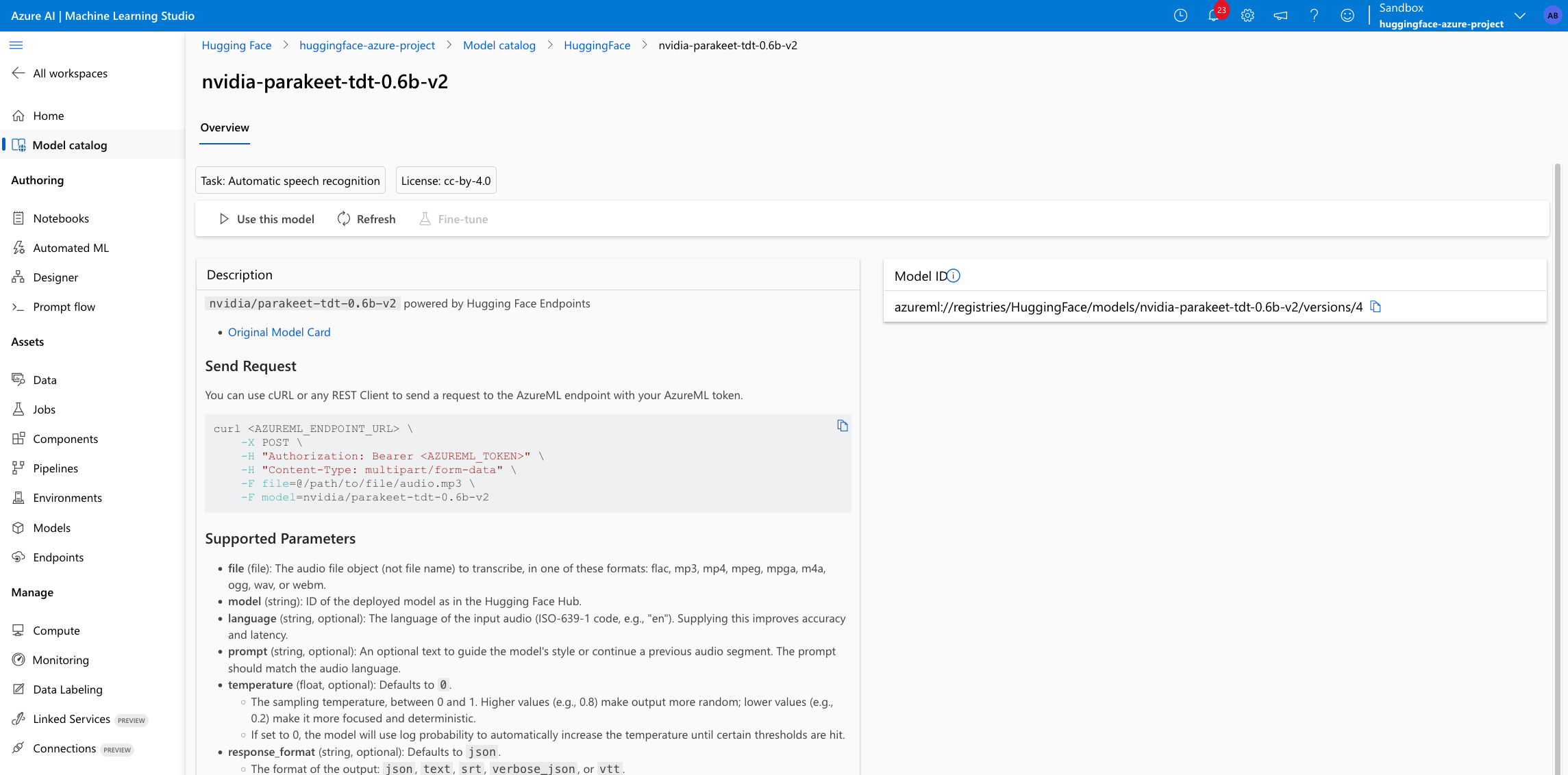Select the Overview tab

click(x=225, y=127)
